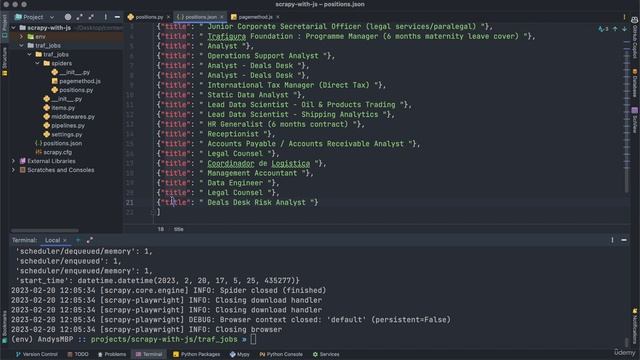Collapse the top-level traf_jobs folder
640x360 pixels.
pos(22,46)
